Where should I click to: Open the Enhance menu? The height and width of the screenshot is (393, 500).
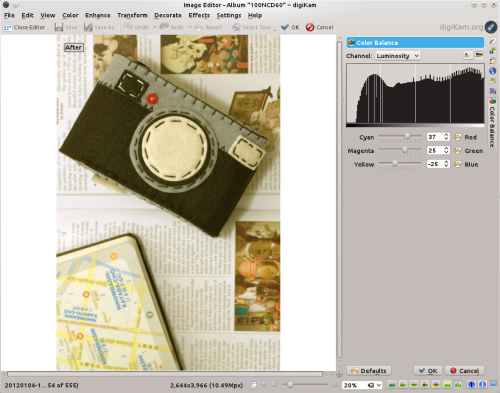(x=98, y=15)
